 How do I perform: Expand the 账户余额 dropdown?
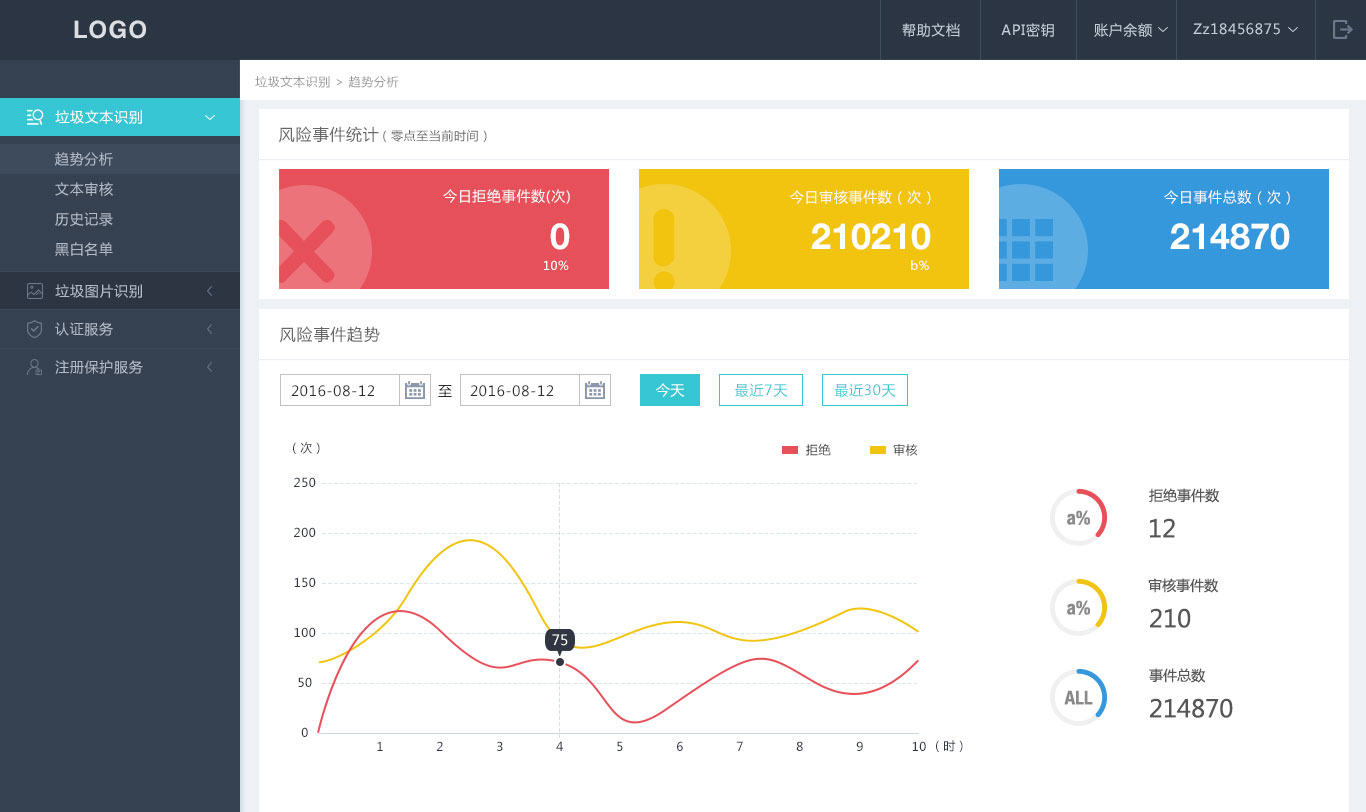click(1130, 30)
